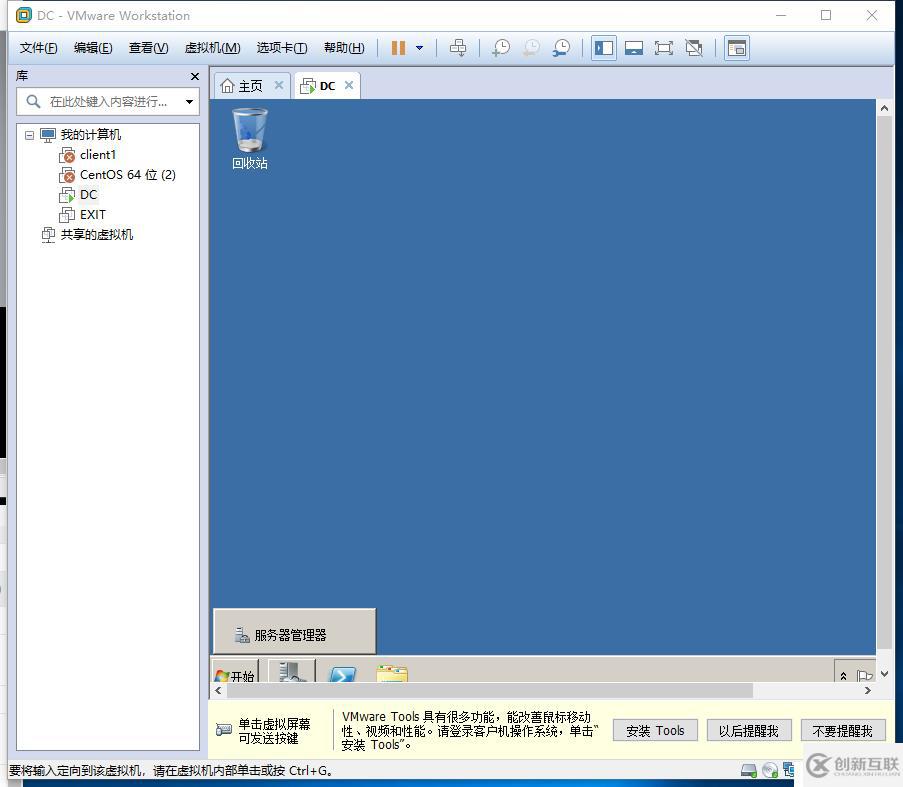903x787 pixels.
Task: Toggle the console view toolbar icon
Action: [x=736, y=48]
